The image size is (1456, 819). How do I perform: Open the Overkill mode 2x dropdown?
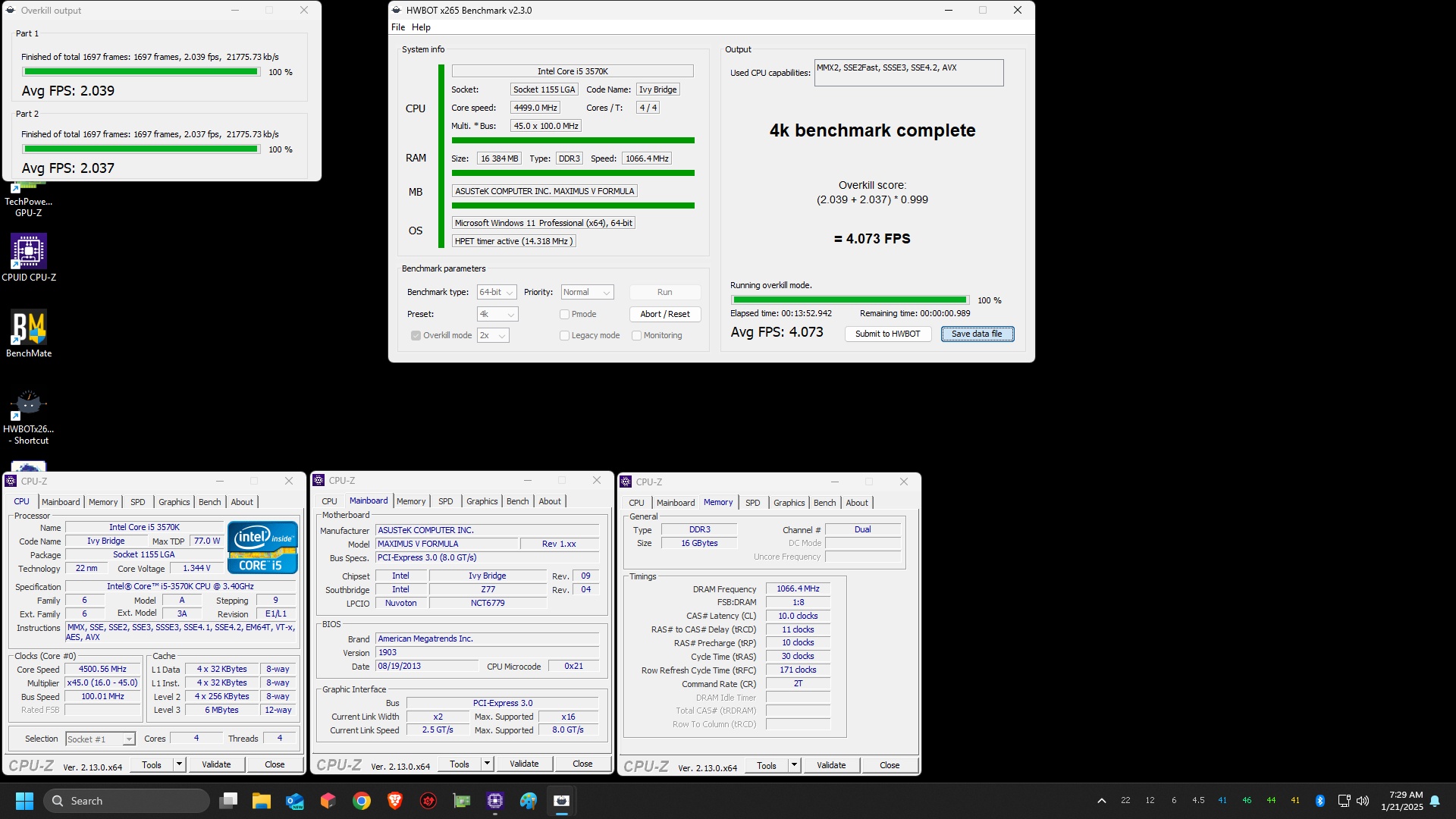pos(492,335)
